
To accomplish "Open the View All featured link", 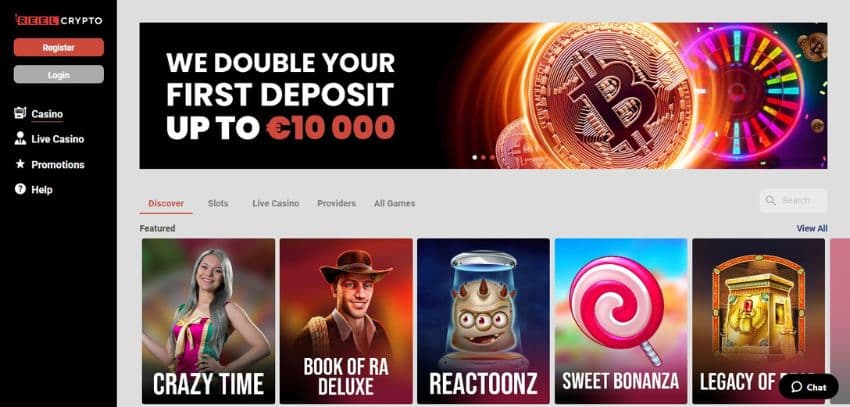I will click(x=812, y=228).
